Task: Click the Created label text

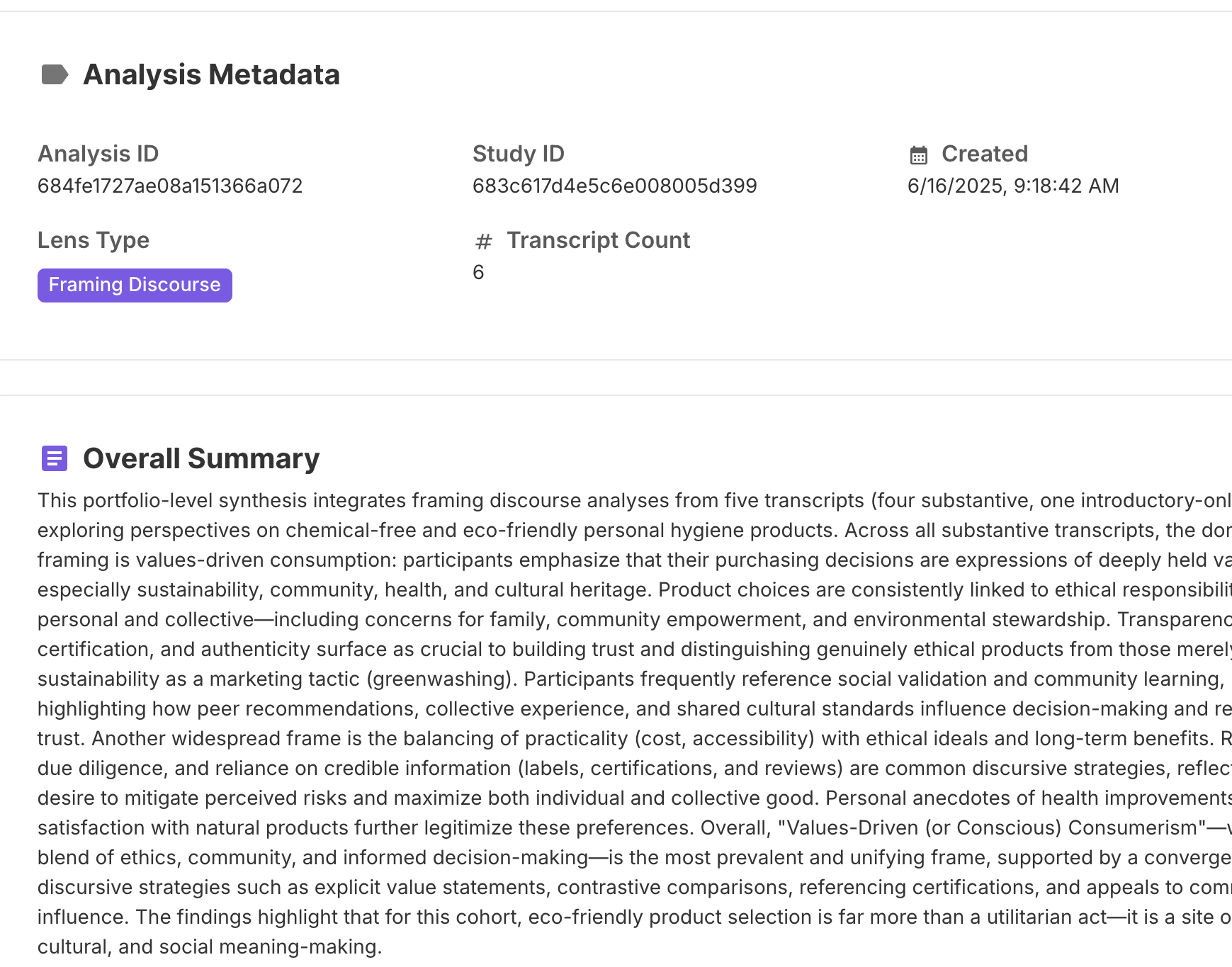Action: [984, 154]
